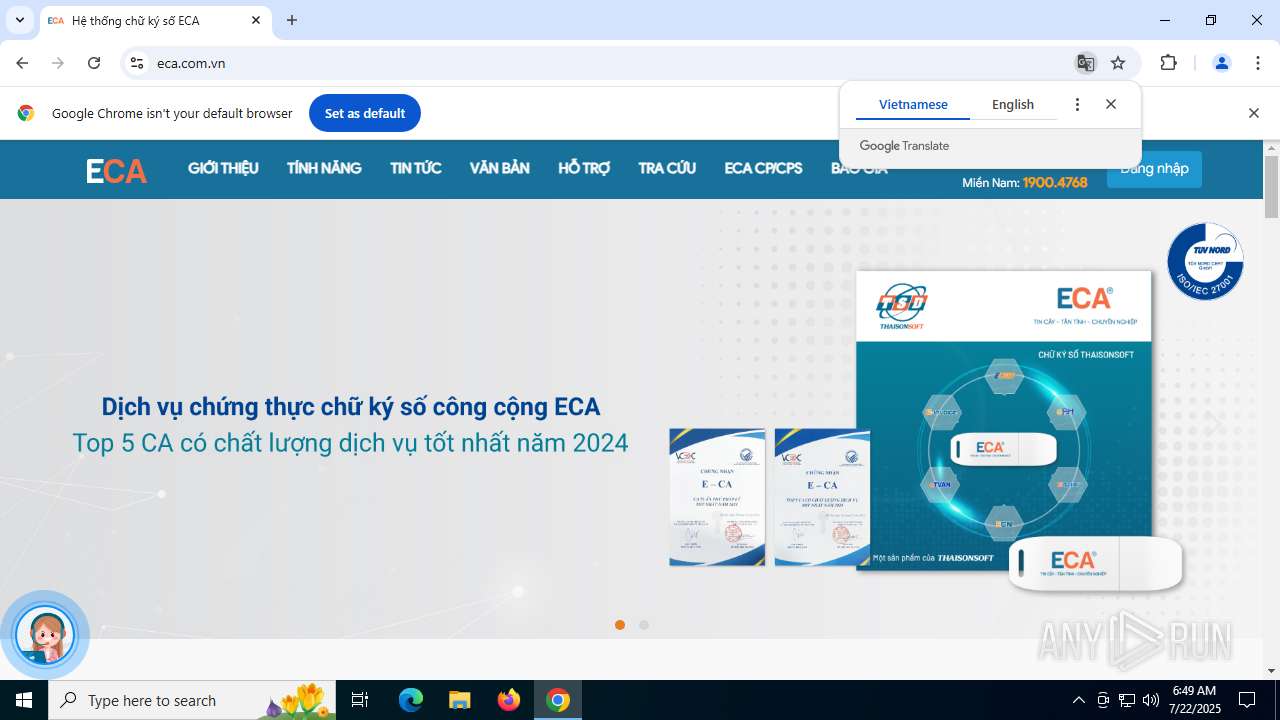This screenshot has width=1280, height=720.
Task: Close the Google Translate popup
Action: pyautogui.click(x=1111, y=104)
